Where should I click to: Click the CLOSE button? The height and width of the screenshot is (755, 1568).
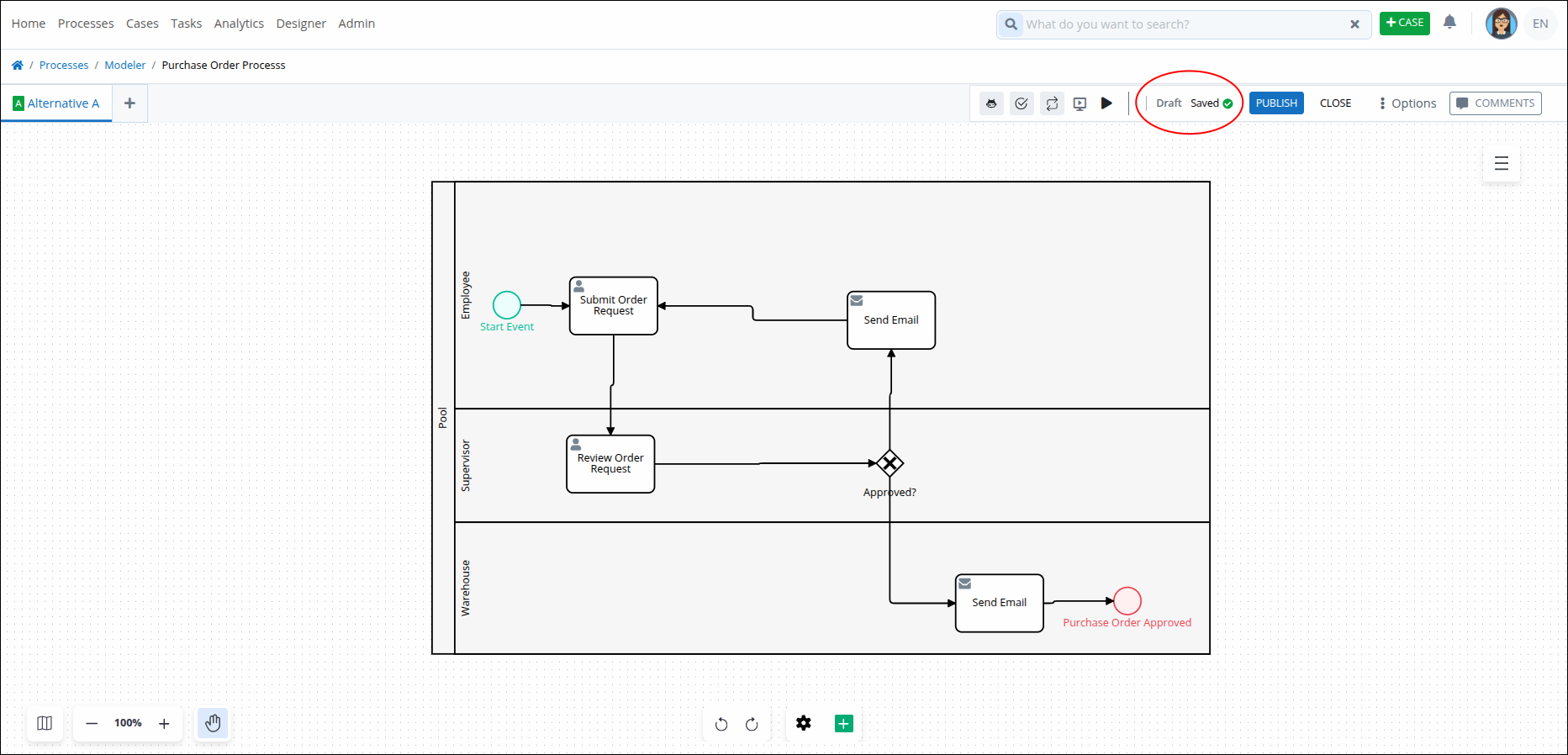(1335, 103)
